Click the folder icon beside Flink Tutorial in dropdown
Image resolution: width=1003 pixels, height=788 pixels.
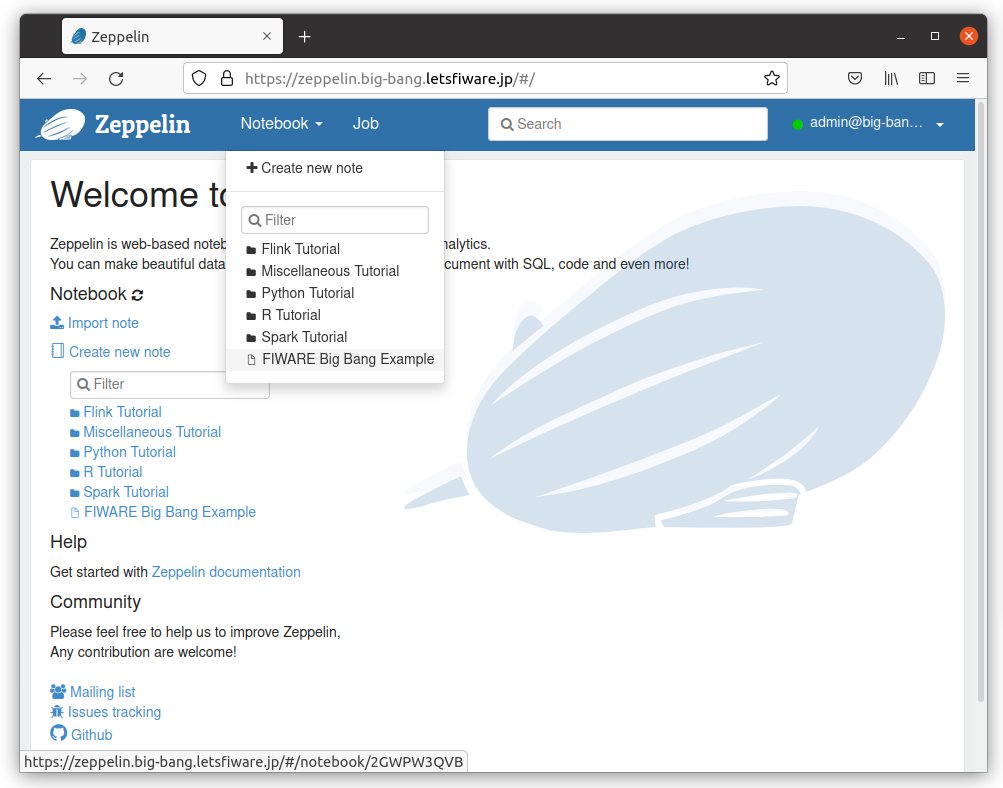[x=251, y=250]
